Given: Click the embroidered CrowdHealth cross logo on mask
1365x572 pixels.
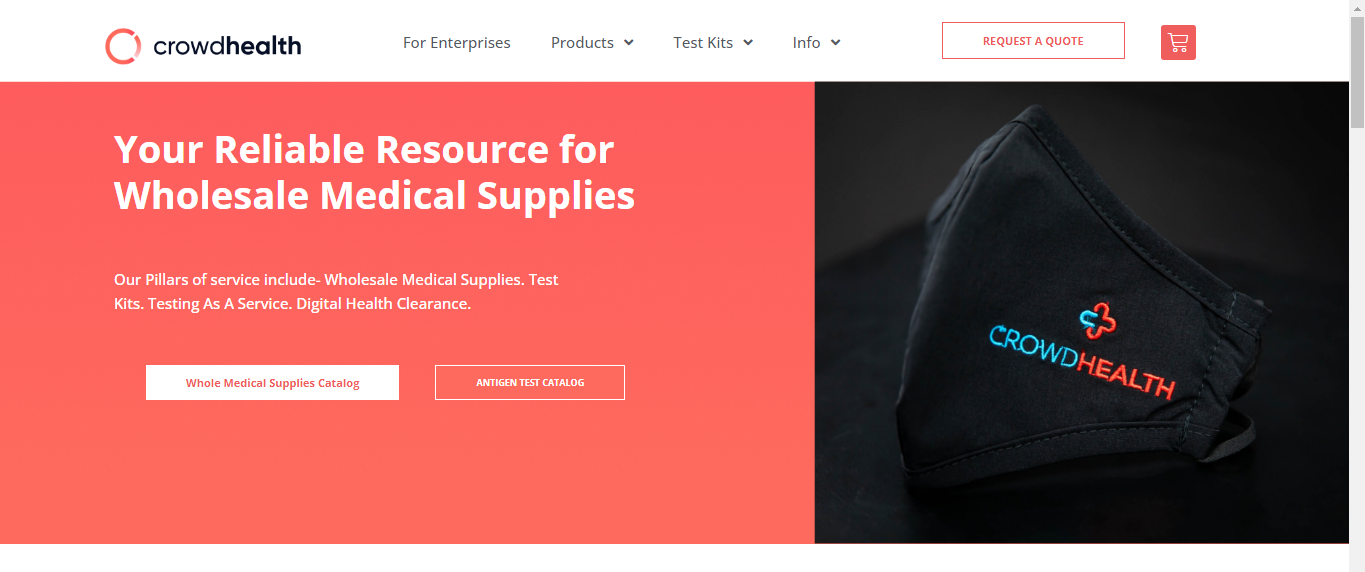Looking at the screenshot, I should click(x=1096, y=320).
